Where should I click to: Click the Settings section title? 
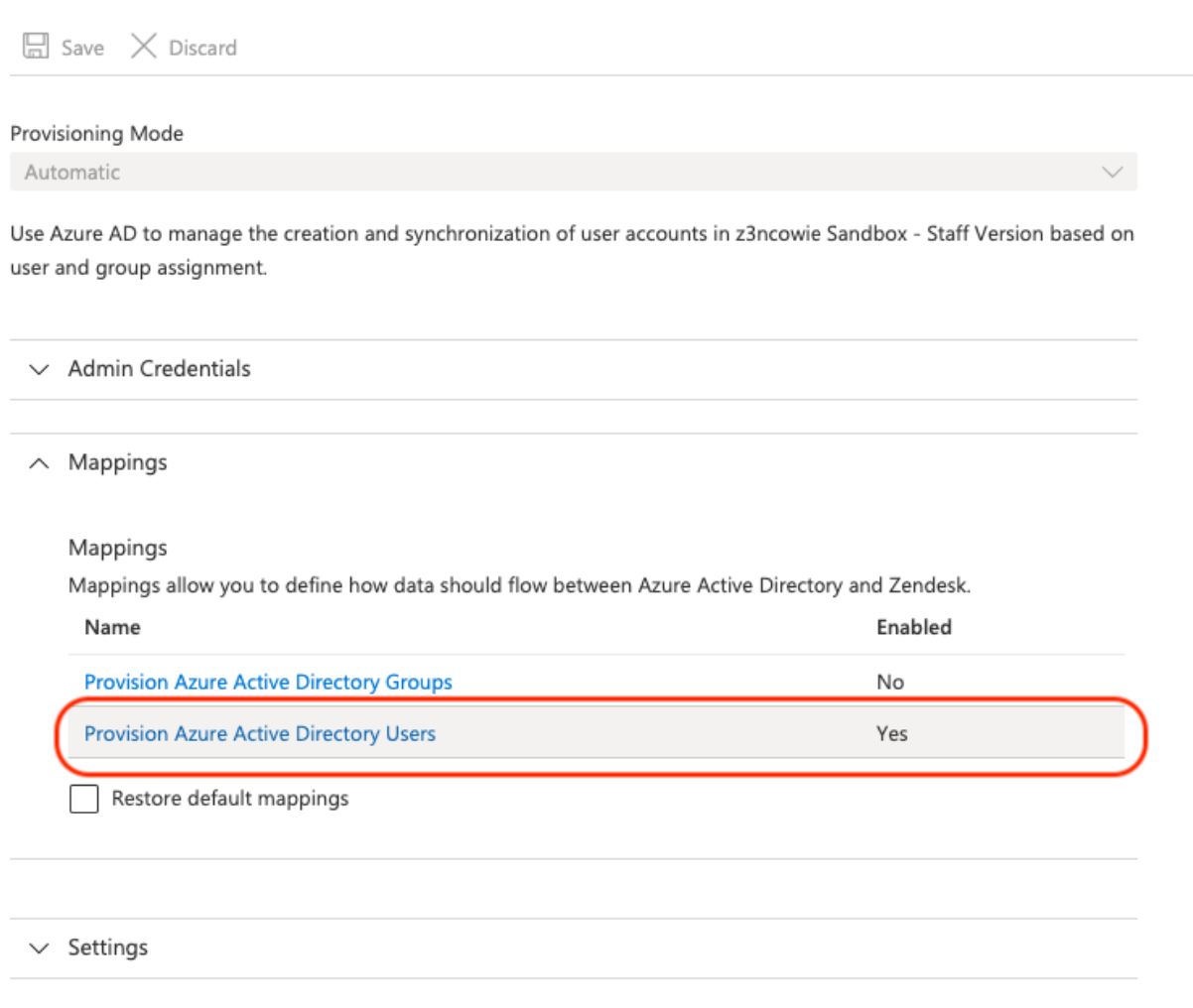[107, 948]
